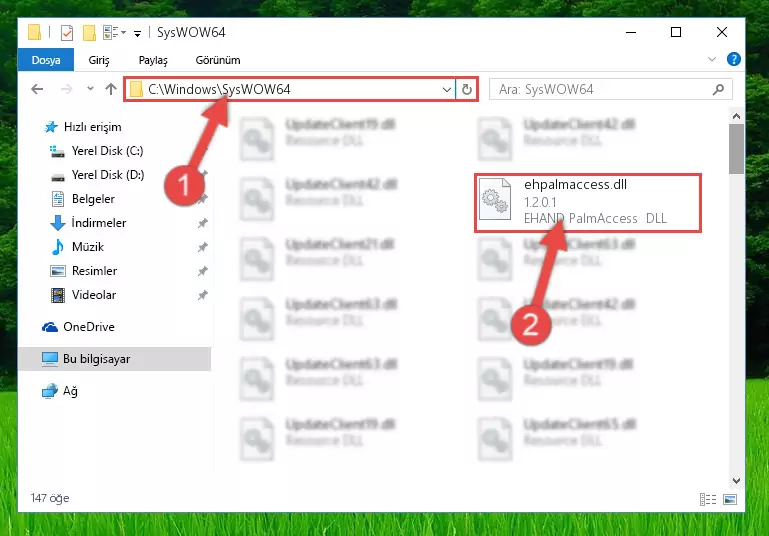Screen dimensions: 769x536
Task: Refresh the SysWOW64 folder
Action: (466, 89)
